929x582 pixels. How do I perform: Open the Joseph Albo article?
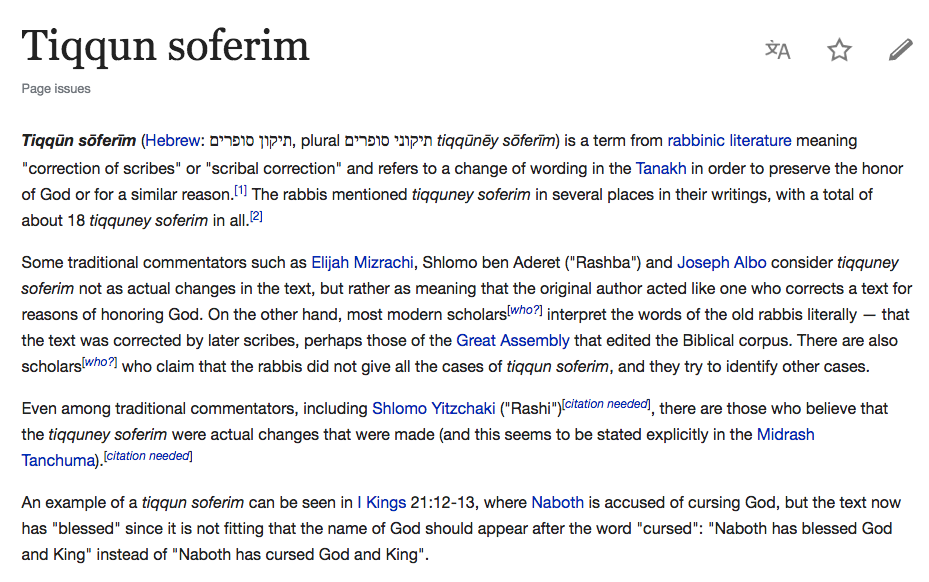pos(722,263)
